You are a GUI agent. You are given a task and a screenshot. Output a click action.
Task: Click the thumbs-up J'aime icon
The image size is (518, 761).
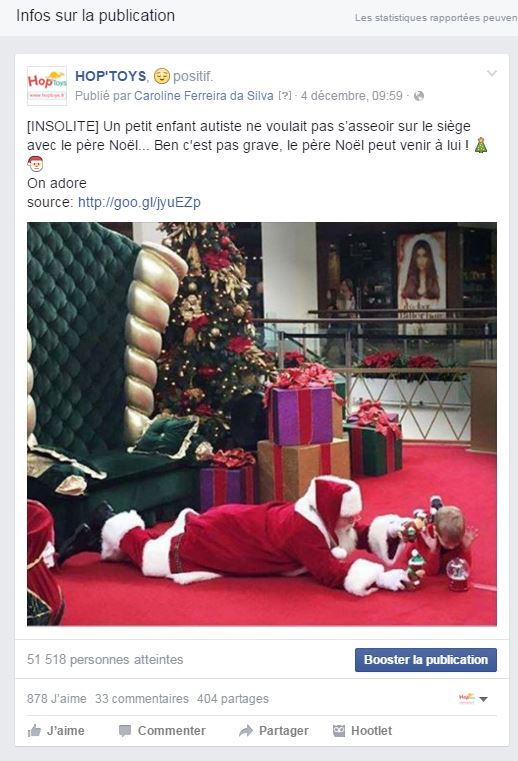point(34,730)
